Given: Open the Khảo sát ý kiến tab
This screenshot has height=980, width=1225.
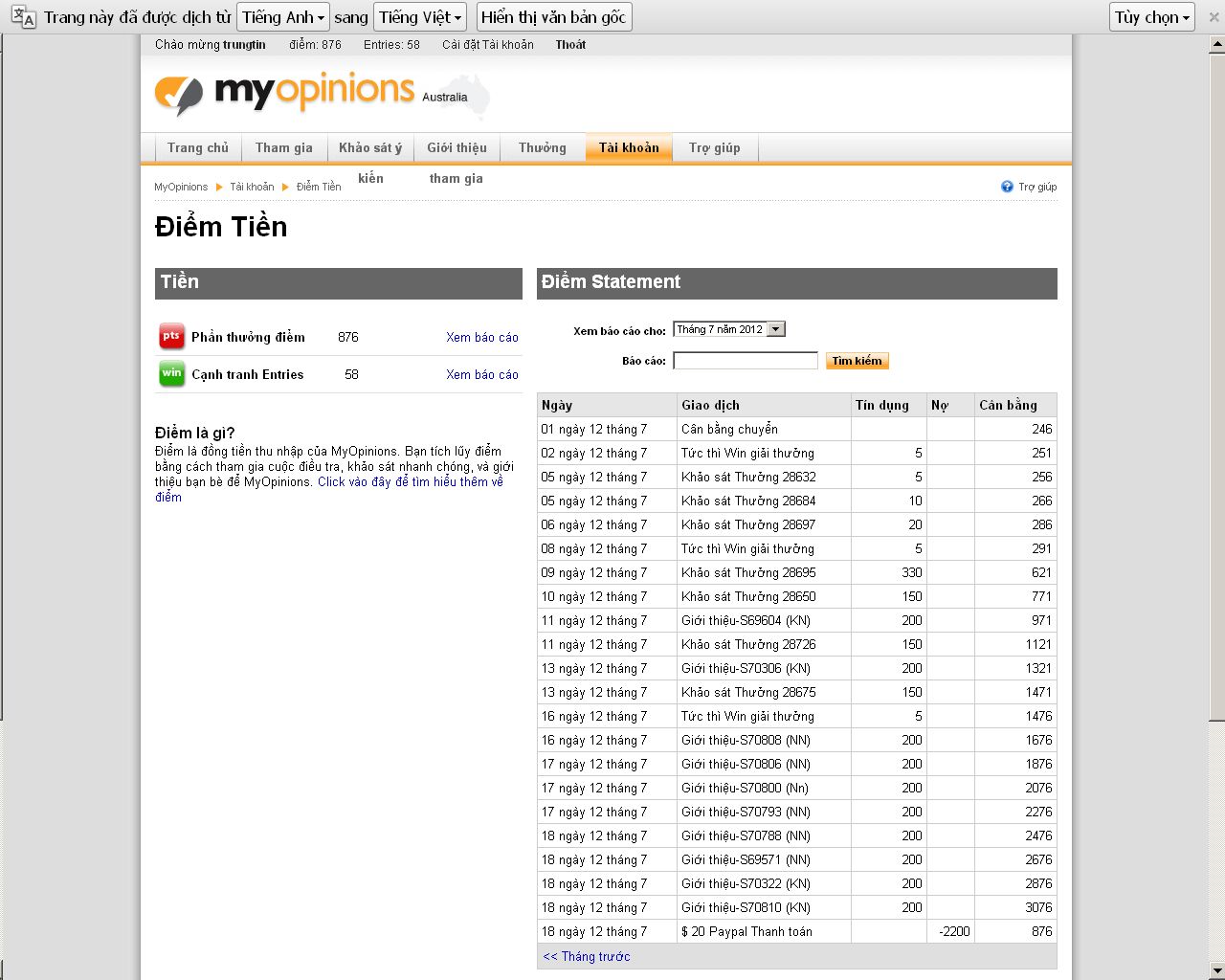Looking at the screenshot, I should (370, 147).
